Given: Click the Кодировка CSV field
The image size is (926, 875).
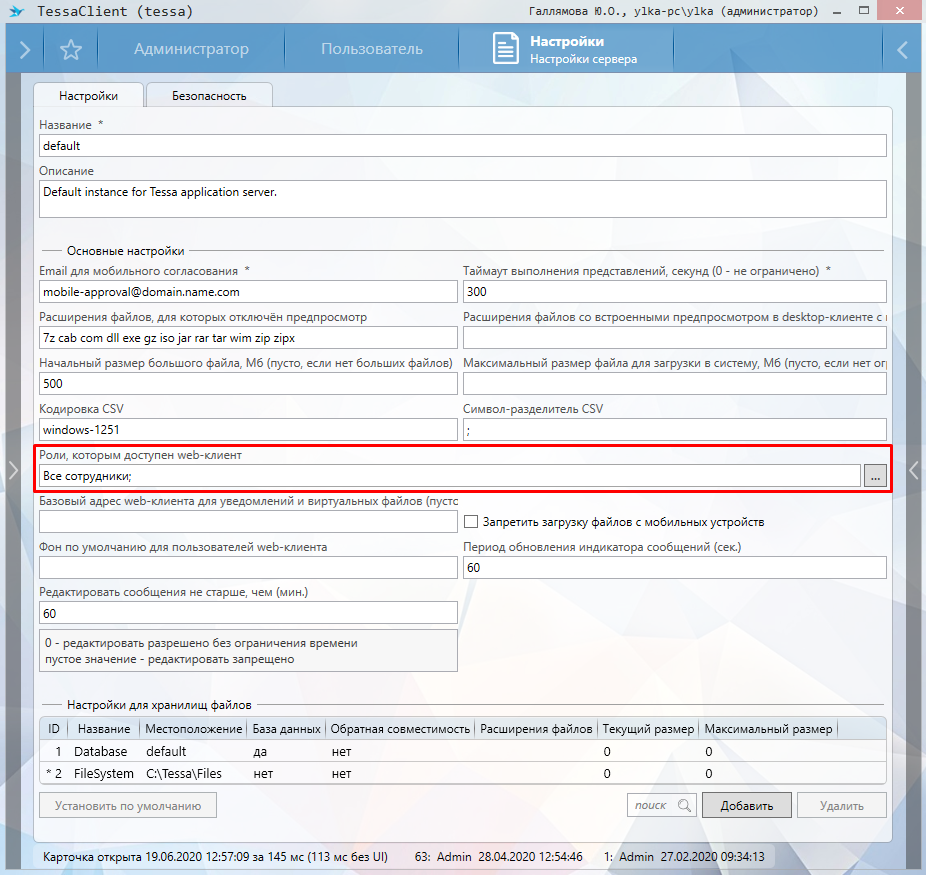Looking at the screenshot, I should pyautogui.click(x=248, y=430).
